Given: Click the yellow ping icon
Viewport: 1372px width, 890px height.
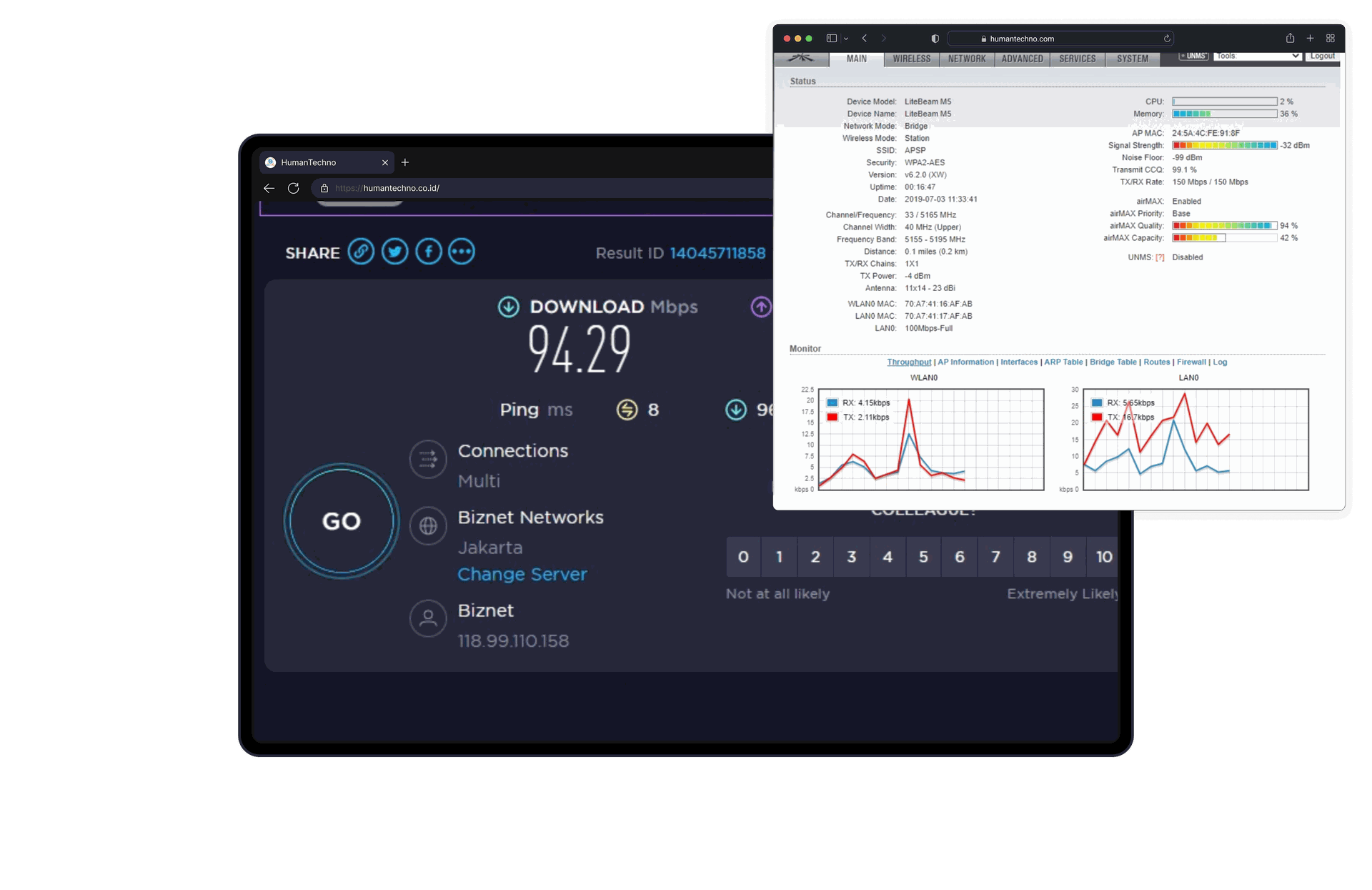Looking at the screenshot, I should 627,410.
